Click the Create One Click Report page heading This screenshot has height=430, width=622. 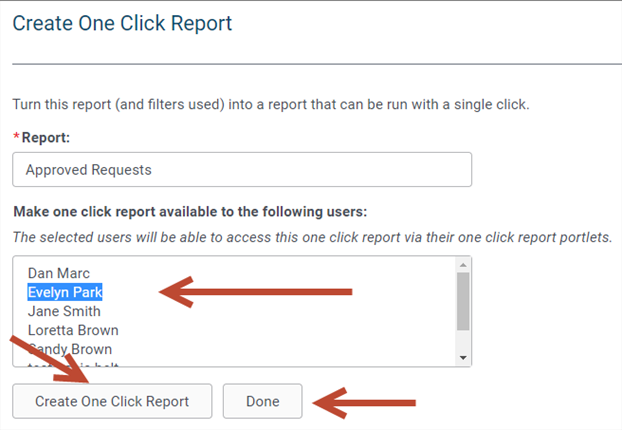[x=122, y=23]
